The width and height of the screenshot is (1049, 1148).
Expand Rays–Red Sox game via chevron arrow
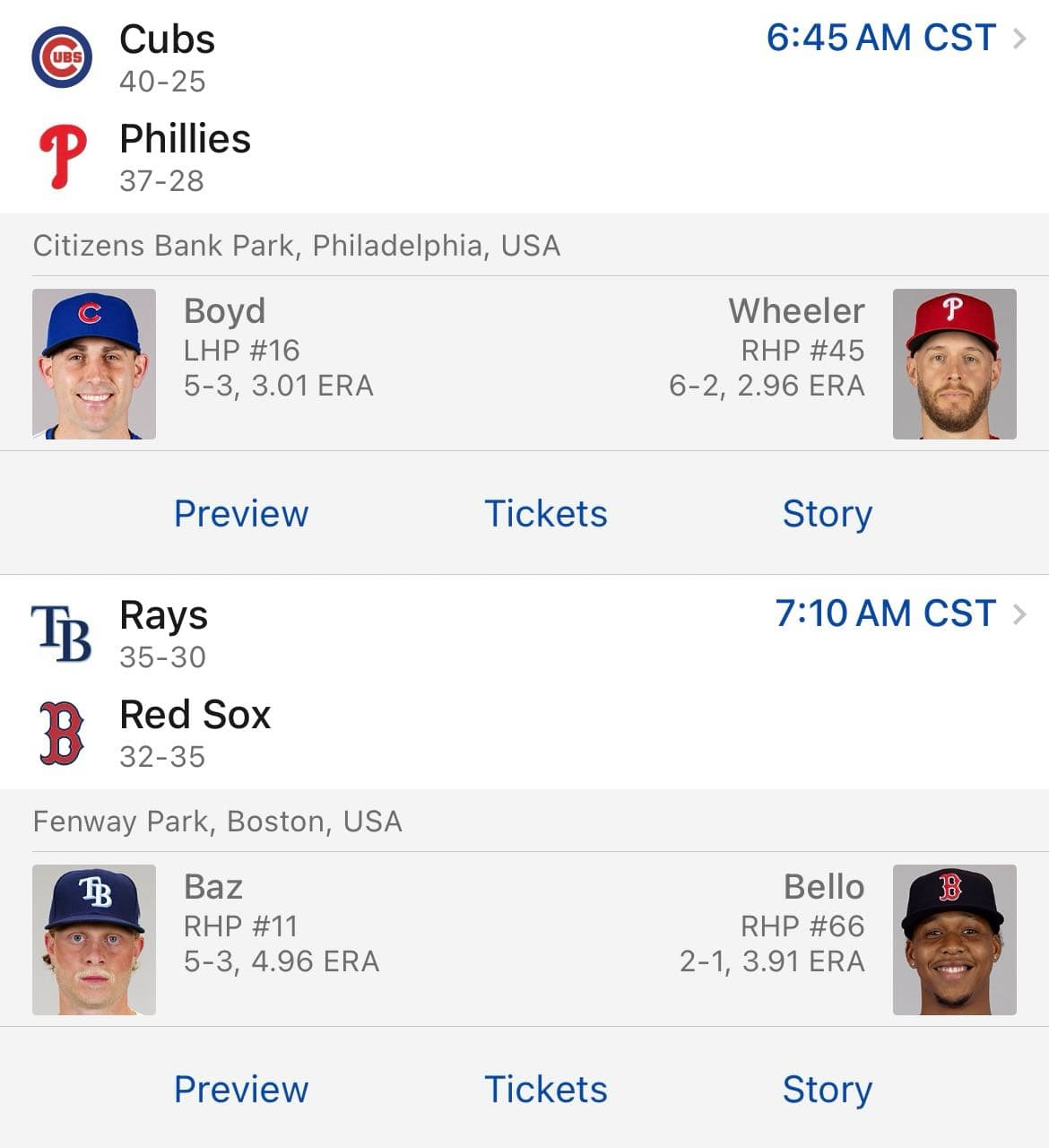(1019, 614)
